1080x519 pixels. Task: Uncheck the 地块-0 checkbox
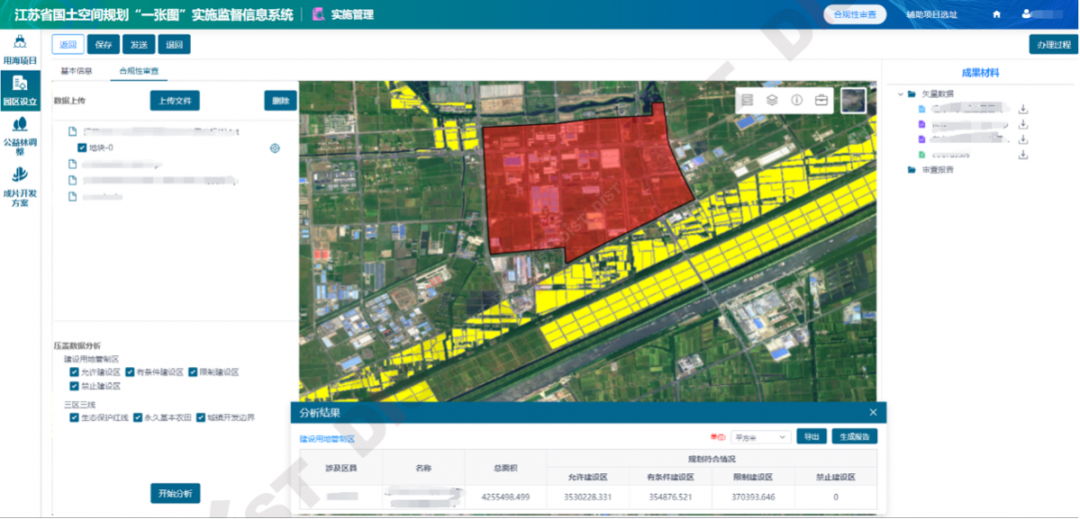point(82,148)
